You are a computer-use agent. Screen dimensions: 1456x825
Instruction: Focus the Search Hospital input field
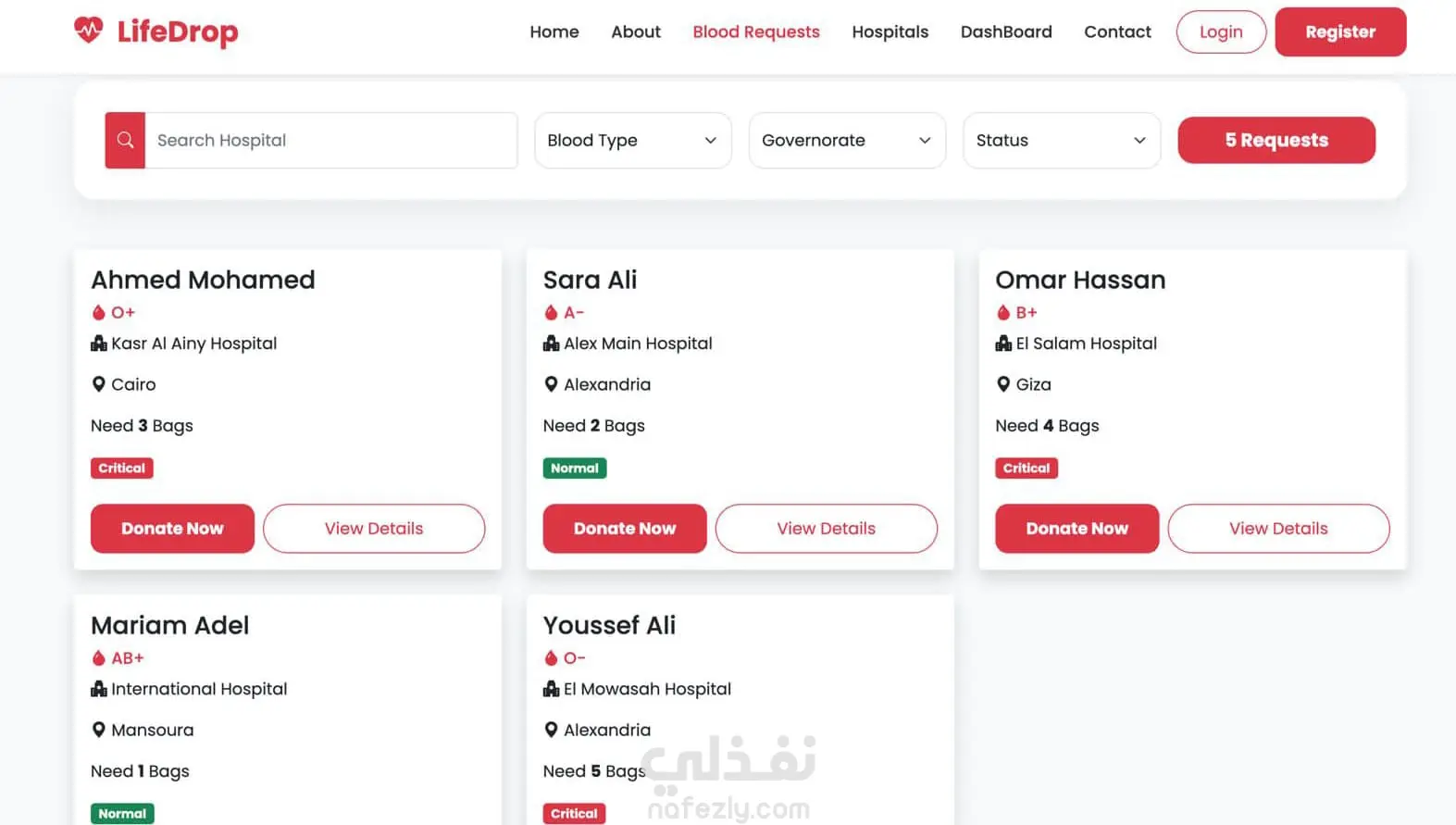(331, 141)
